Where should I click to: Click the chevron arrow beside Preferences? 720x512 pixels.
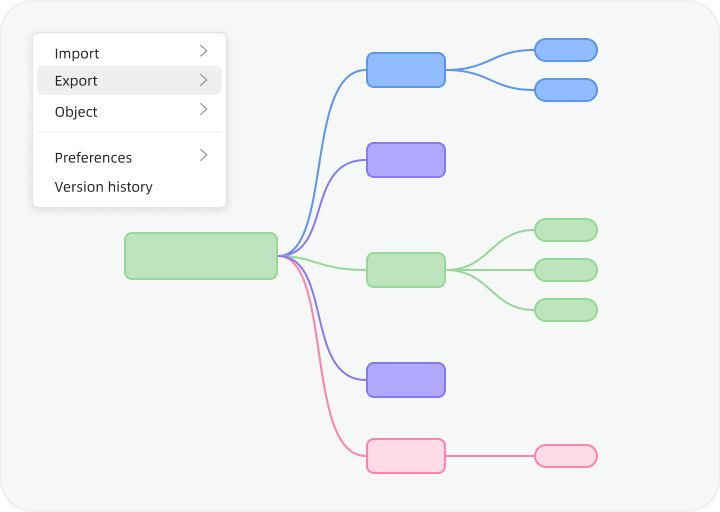pyautogui.click(x=203, y=155)
